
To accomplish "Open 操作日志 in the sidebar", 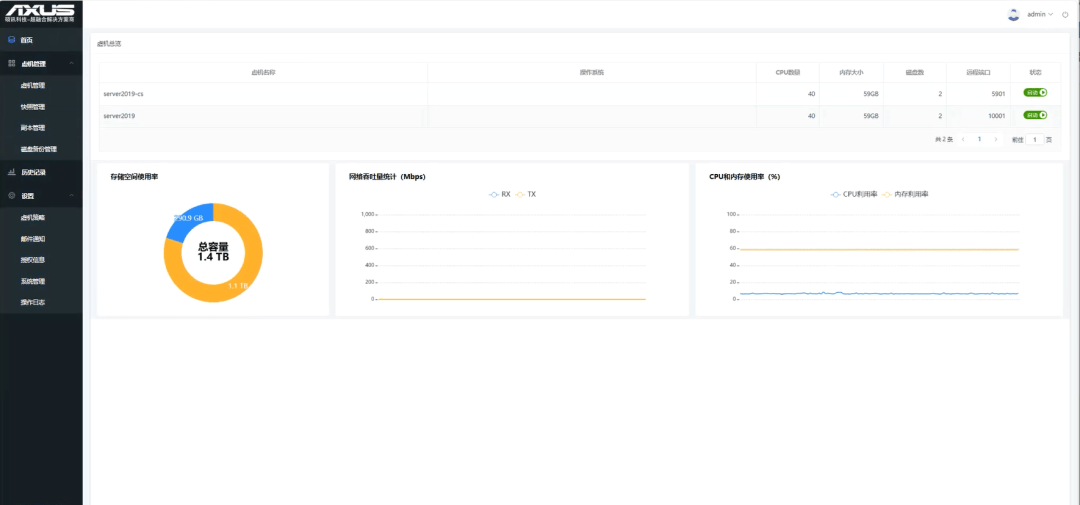I will click(x=33, y=302).
